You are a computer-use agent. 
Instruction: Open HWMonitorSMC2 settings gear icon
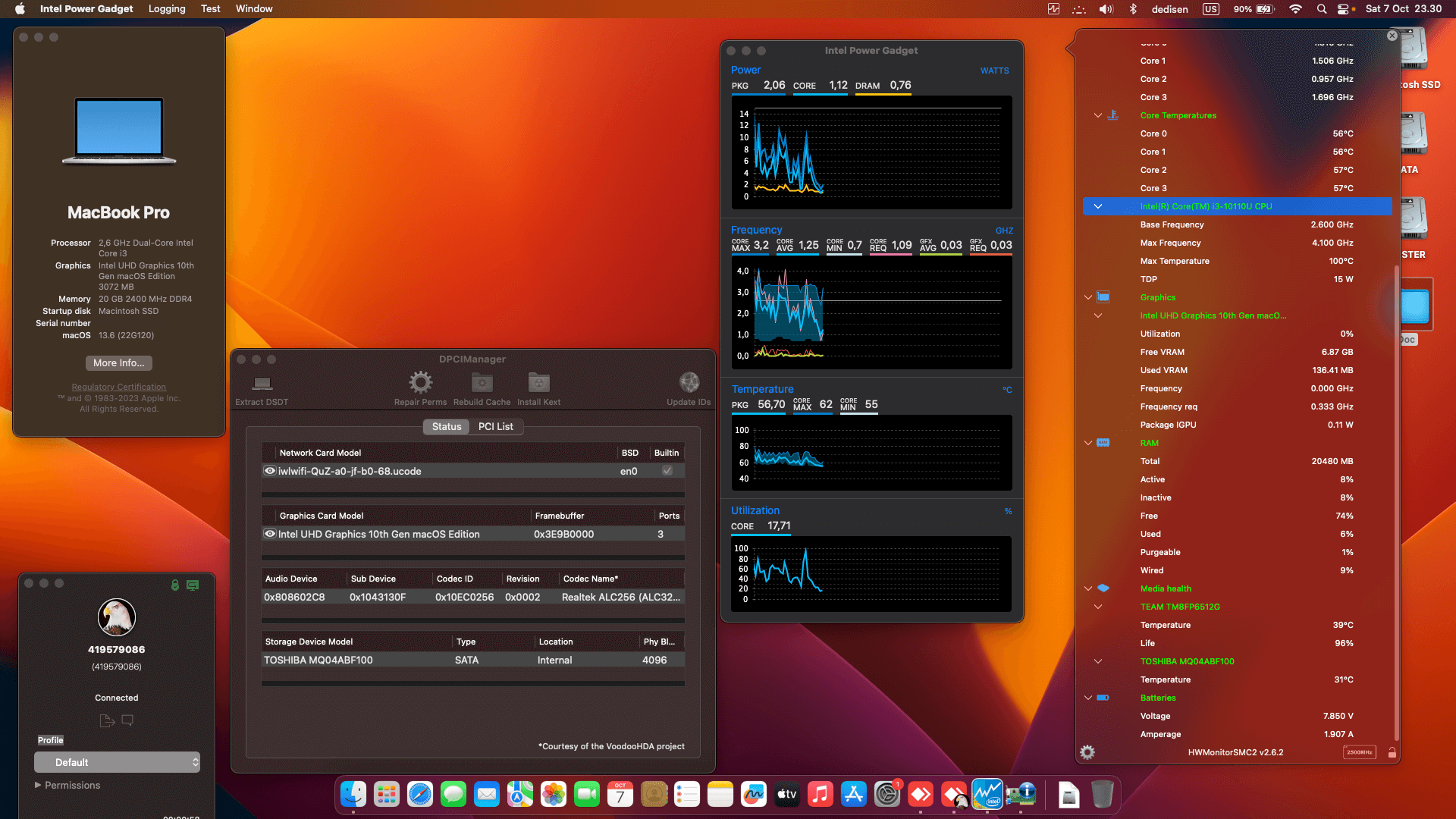pyautogui.click(x=1087, y=752)
